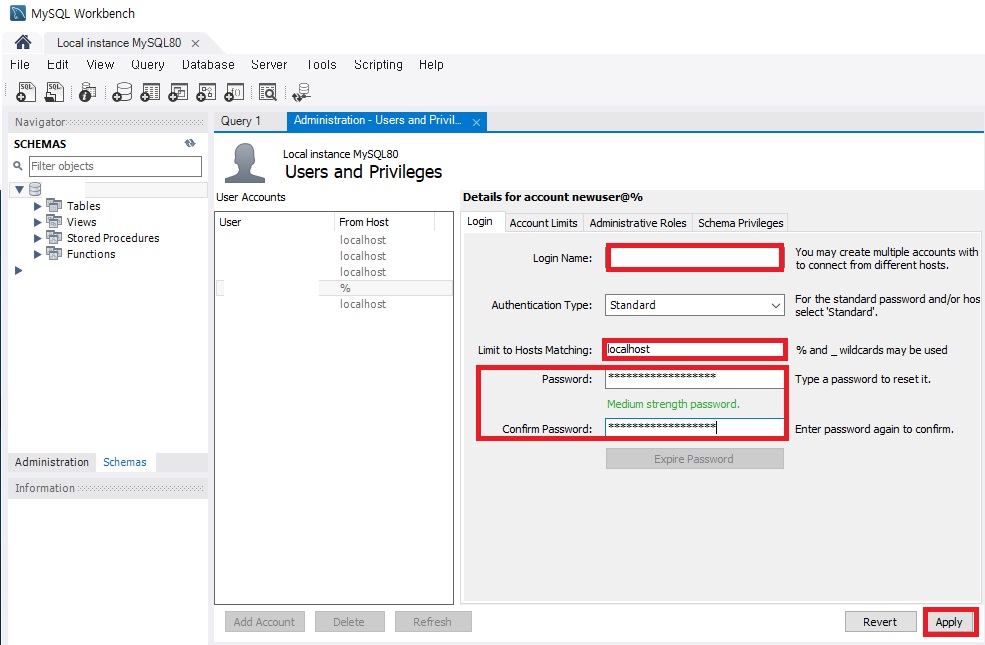Focus the Confirm Password field
This screenshot has width=985, height=645.
[x=694, y=428]
